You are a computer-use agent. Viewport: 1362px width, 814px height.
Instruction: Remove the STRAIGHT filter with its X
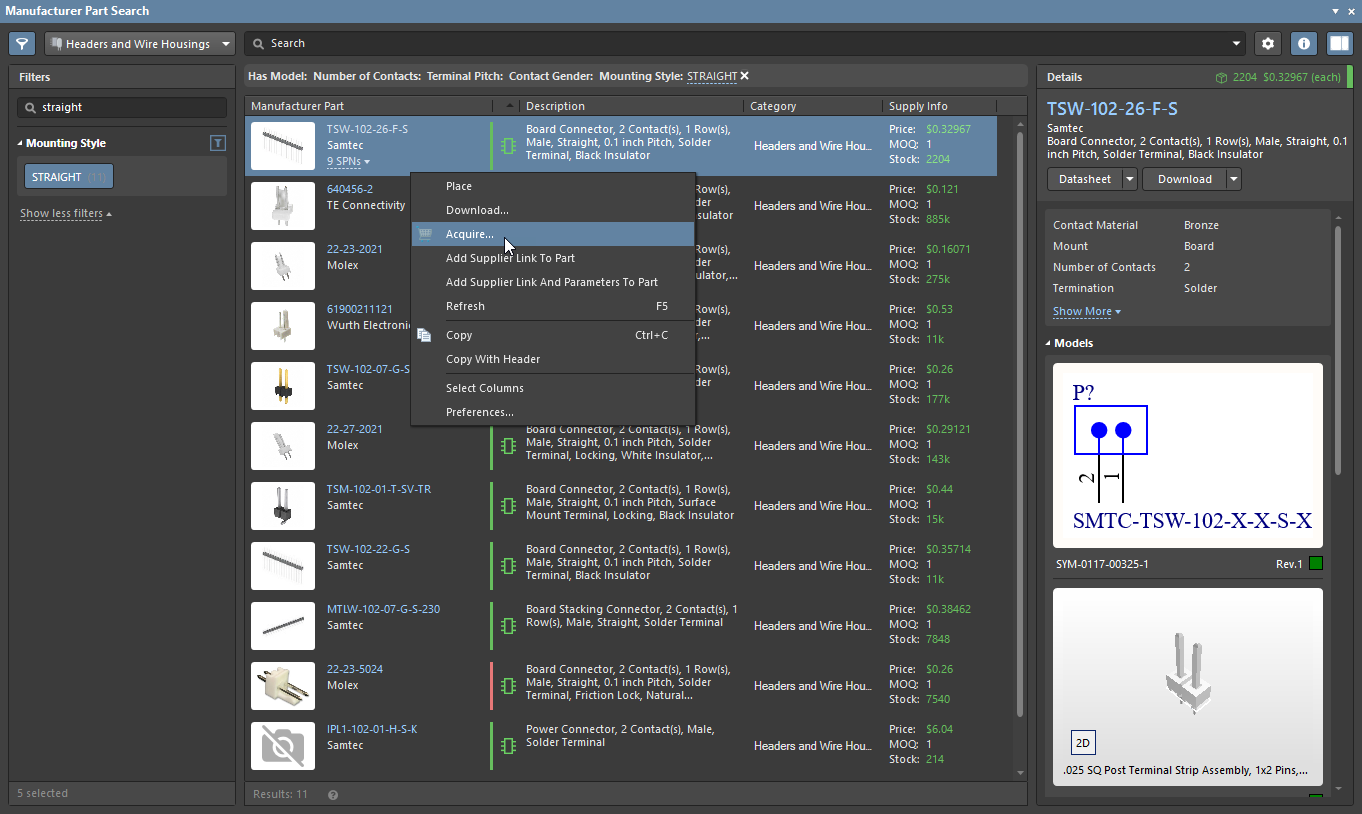coord(744,76)
